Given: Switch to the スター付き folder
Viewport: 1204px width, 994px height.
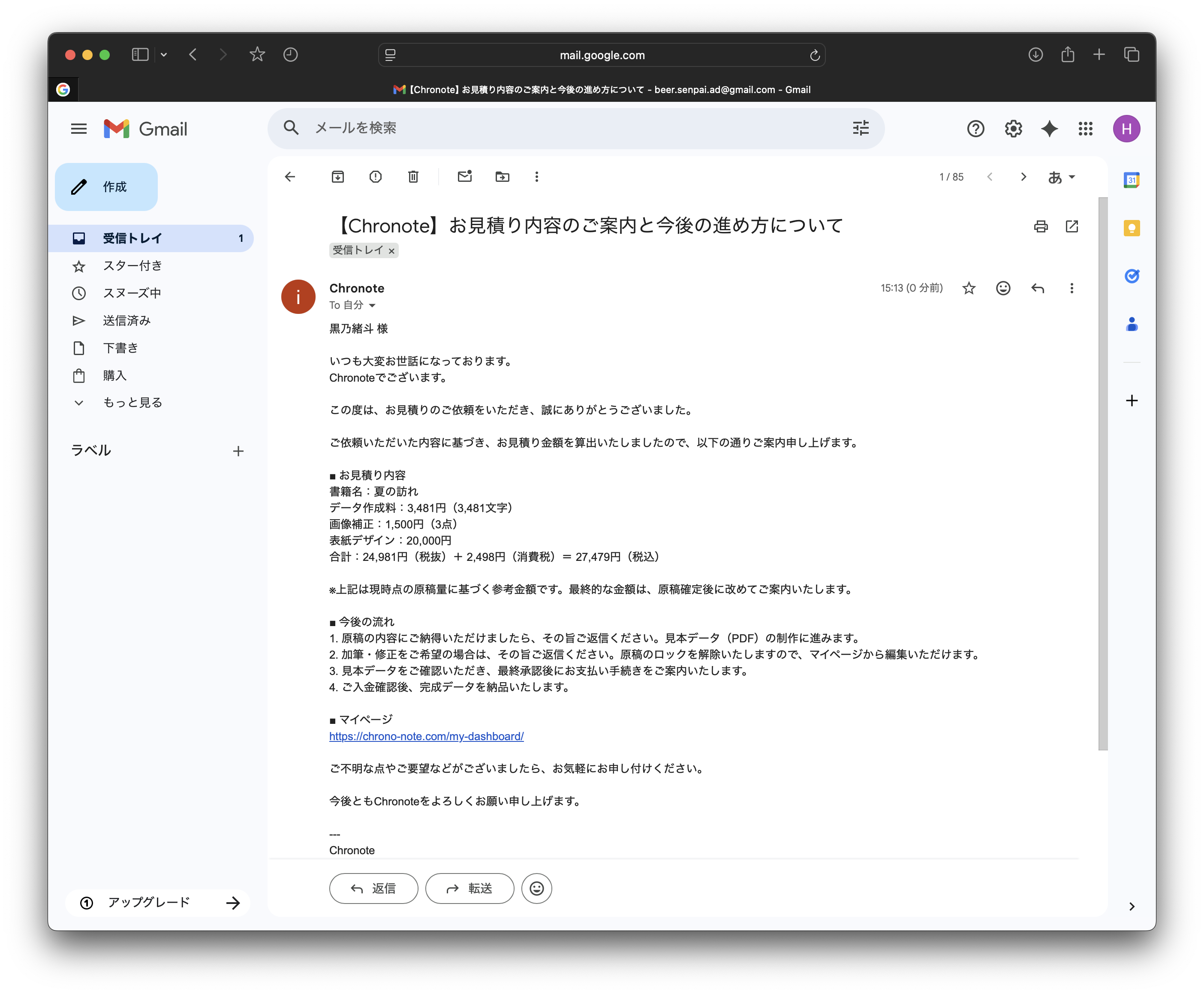Looking at the screenshot, I should (132, 266).
